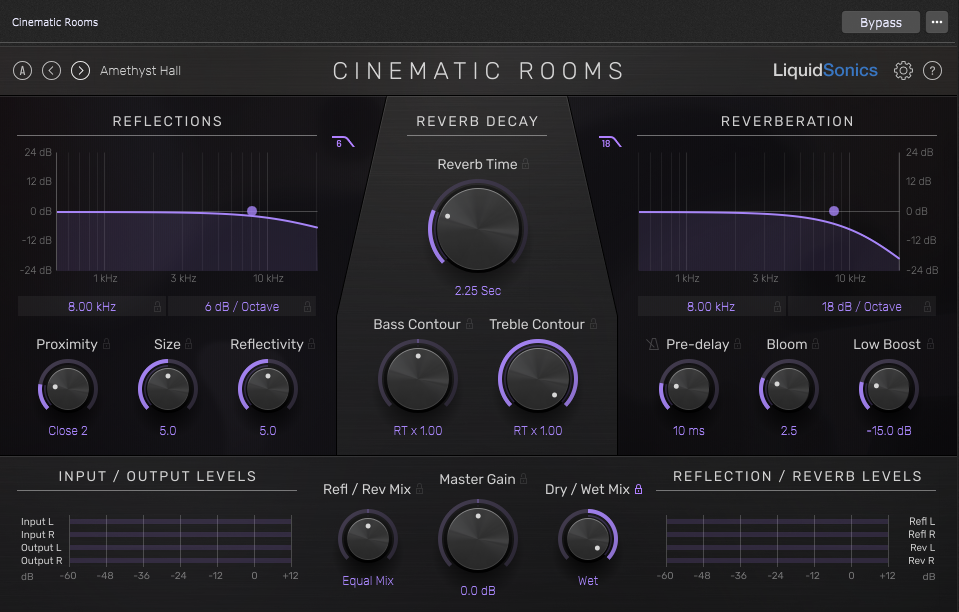This screenshot has height=612, width=959.
Task: Toggle the Refl / Rev Mix lock
Action: (x=420, y=489)
